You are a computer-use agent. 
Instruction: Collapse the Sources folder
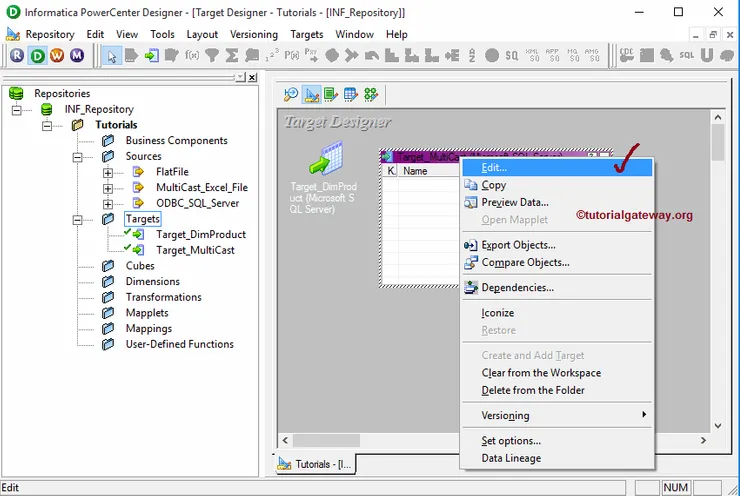(x=77, y=157)
